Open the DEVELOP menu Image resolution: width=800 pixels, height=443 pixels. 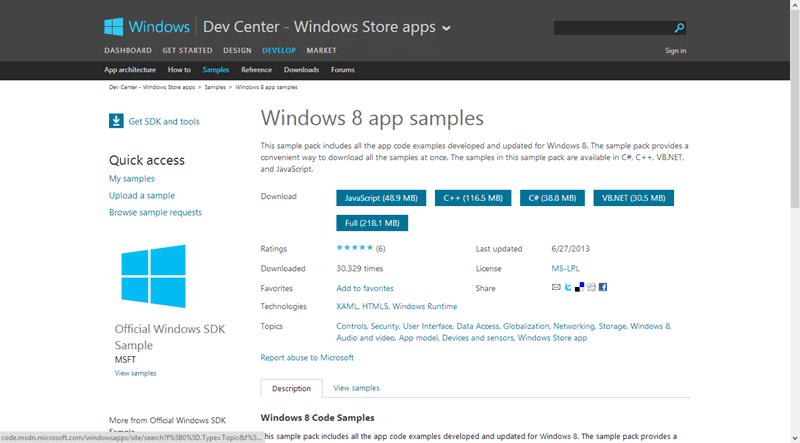(279, 51)
